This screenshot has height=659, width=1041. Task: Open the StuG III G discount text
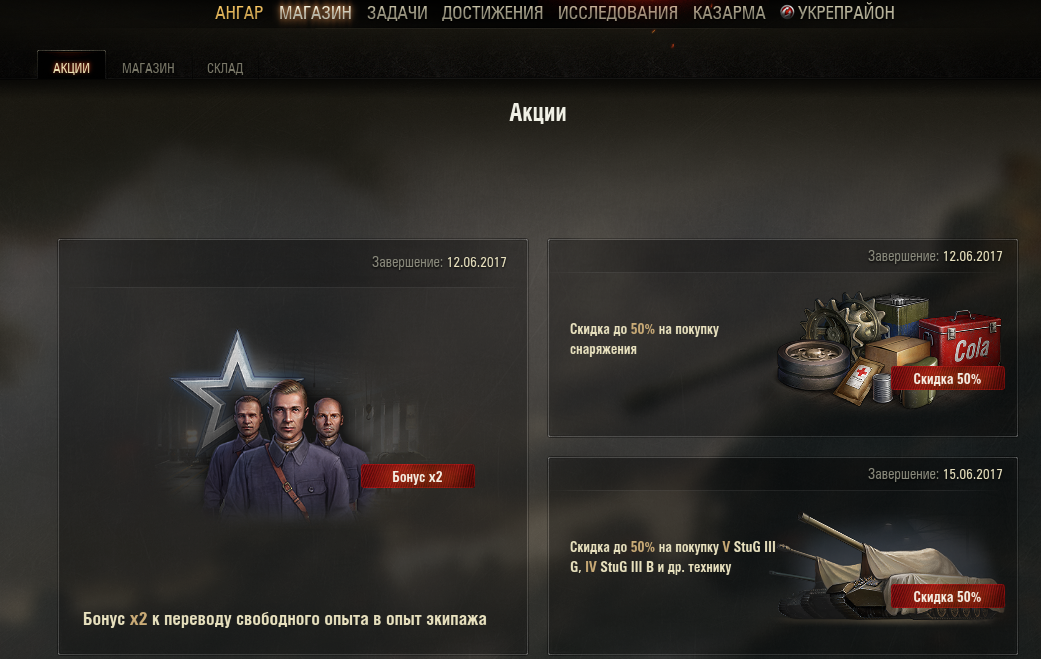(x=673, y=557)
